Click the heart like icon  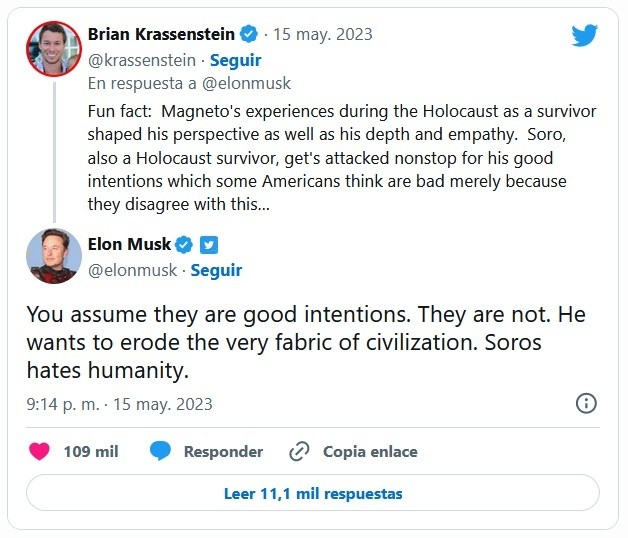point(39,451)
